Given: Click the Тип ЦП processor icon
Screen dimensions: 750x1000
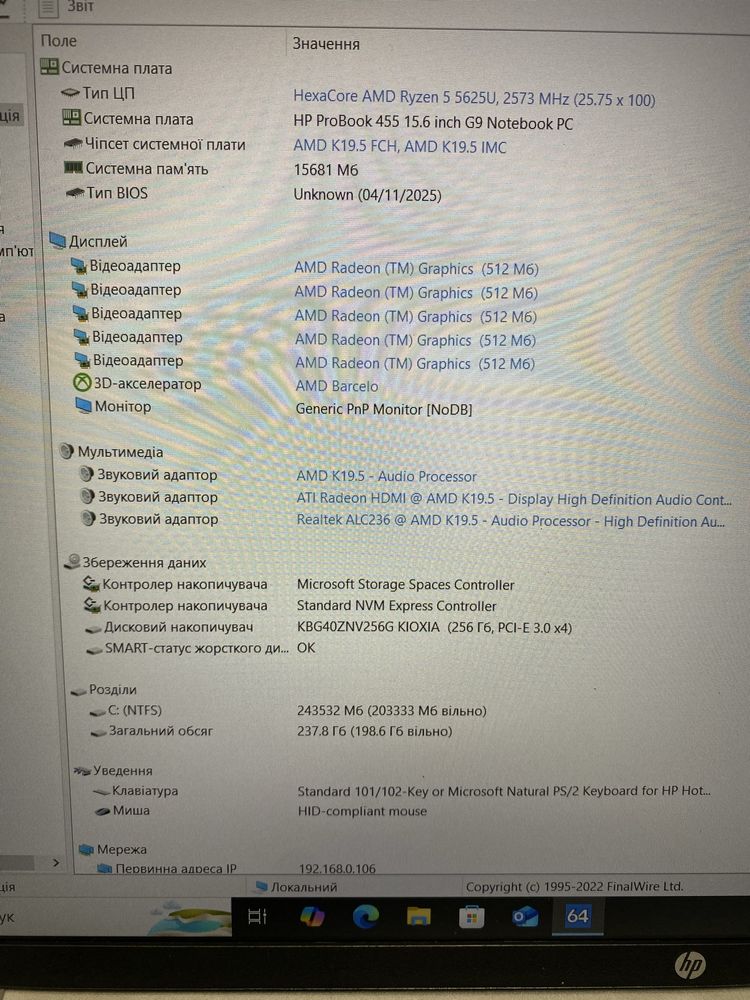Looking at the screenshot, I should pos(70,93).
